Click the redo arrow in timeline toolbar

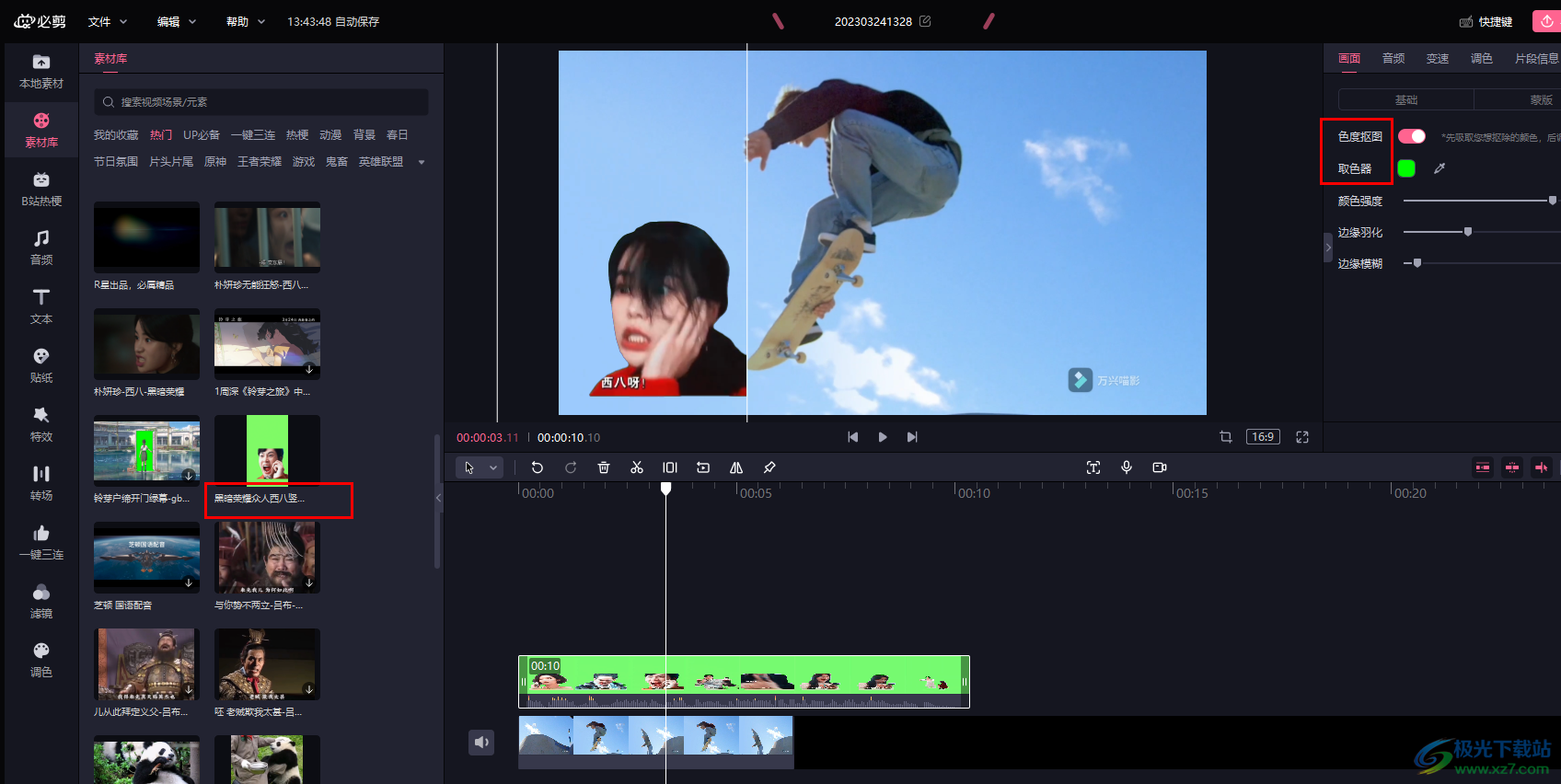tap(571, 467)
